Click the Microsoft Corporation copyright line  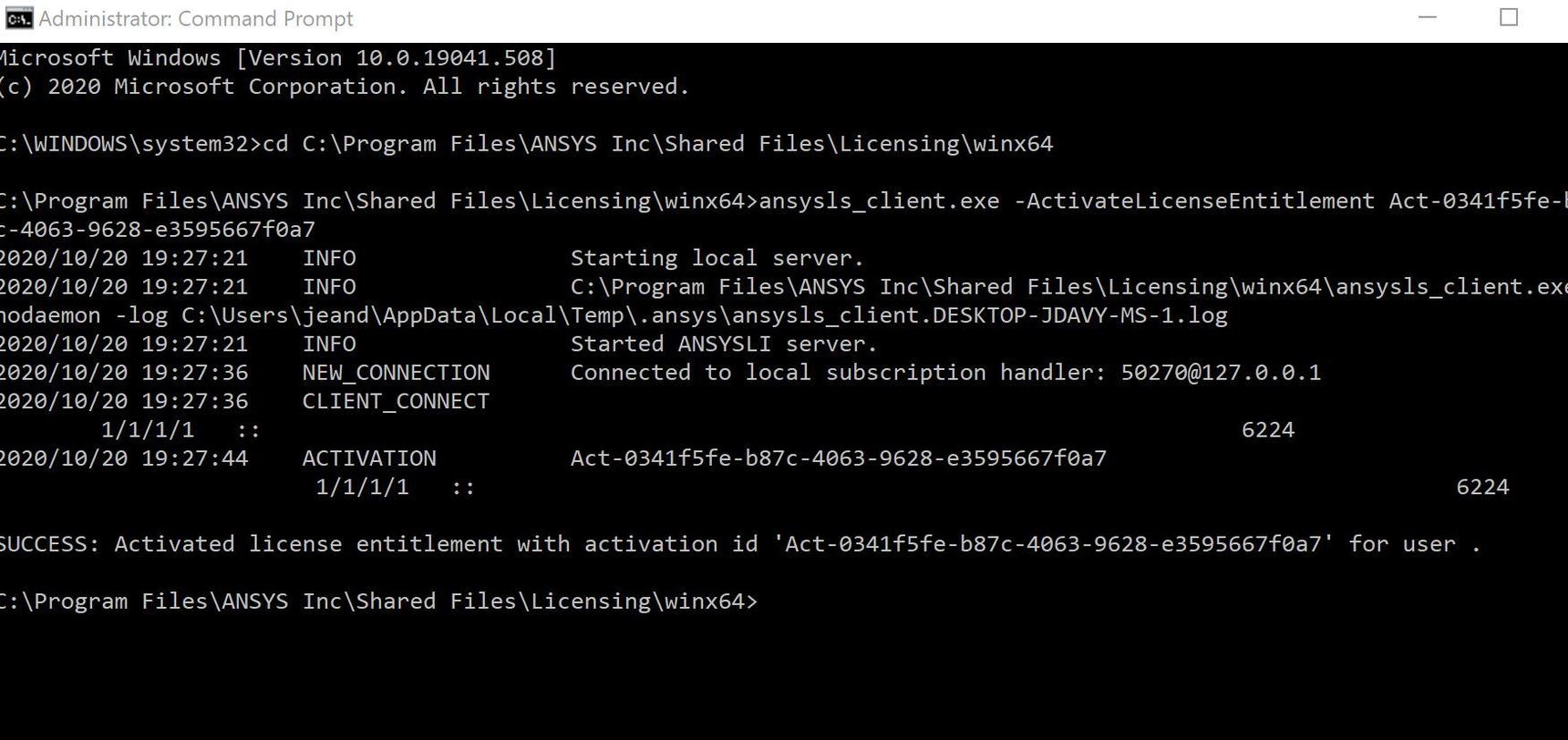click(344, 87)
